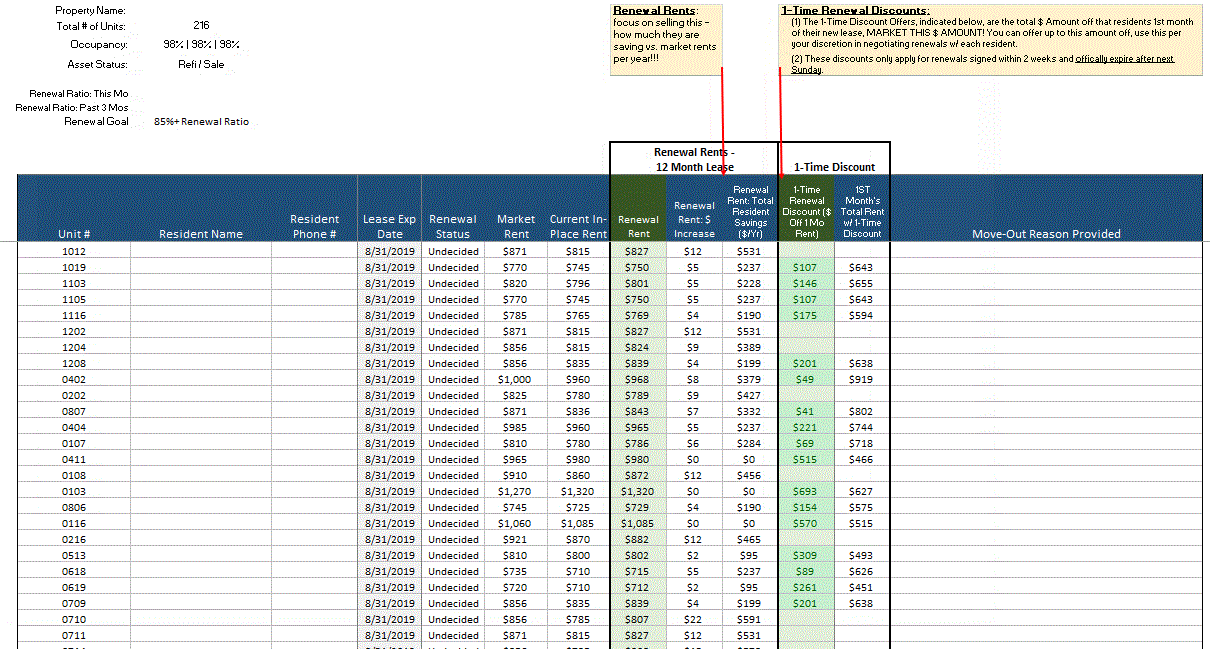Select unit number cell '1012'
Image resolution: width=1210 pixels, height=649 pixels.
point(74,251)
